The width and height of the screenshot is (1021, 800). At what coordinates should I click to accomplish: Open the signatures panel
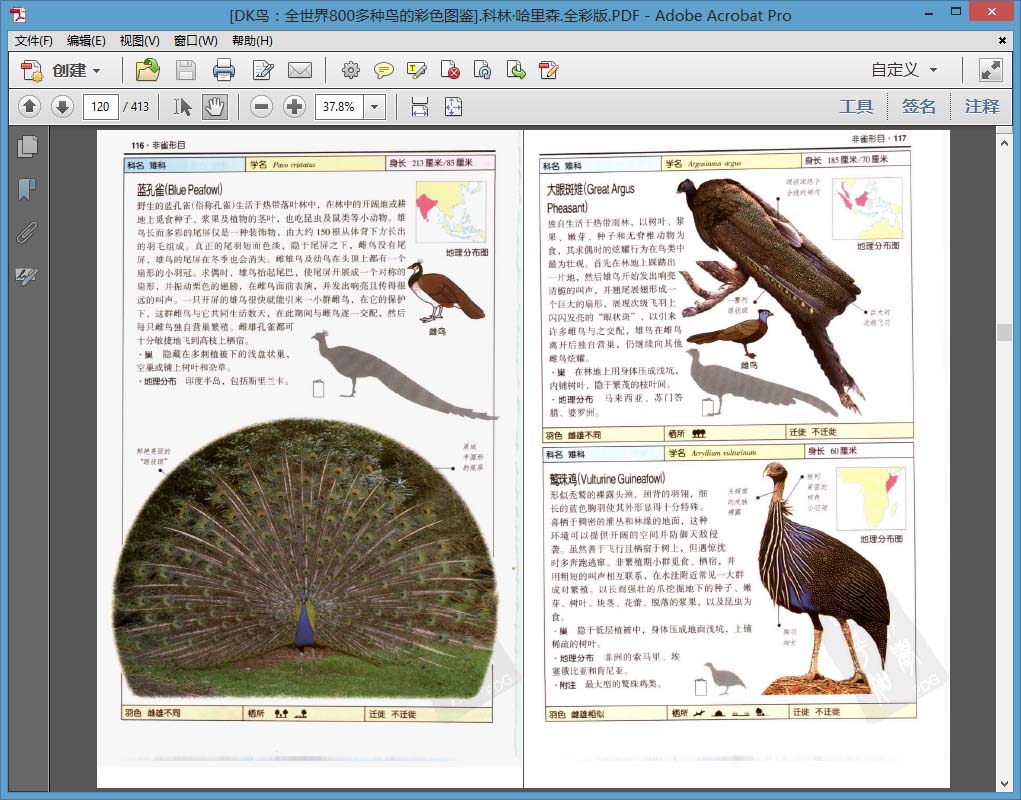click(27, 276)
